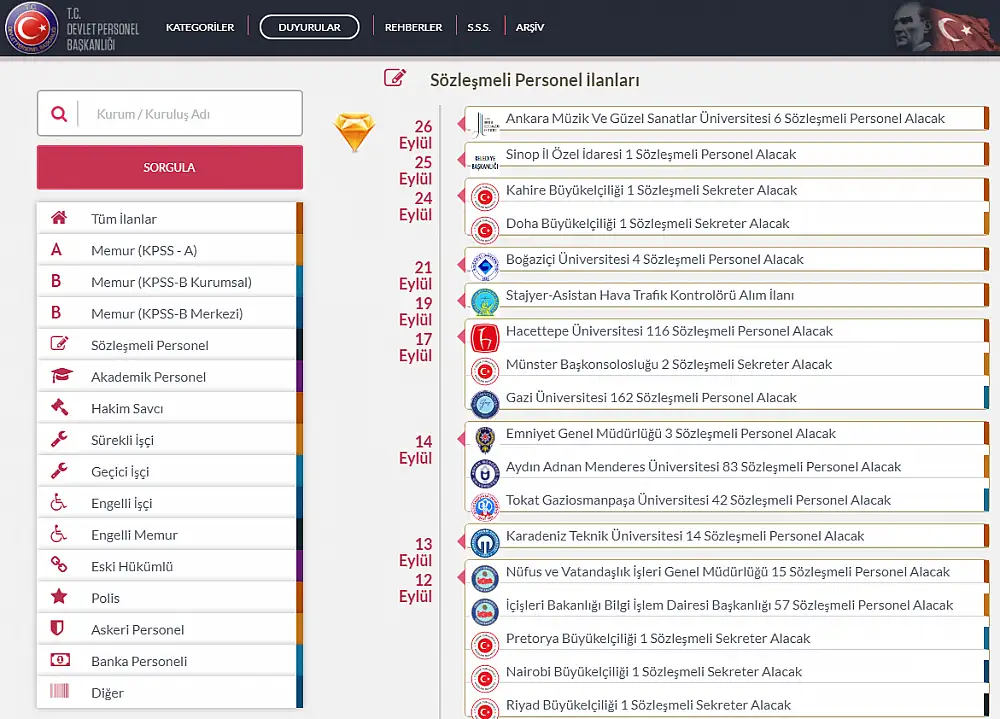The height and width of the screenshot is (719, 1000).
Task: Click the star icon beside Polis
Action: (59, 597)
